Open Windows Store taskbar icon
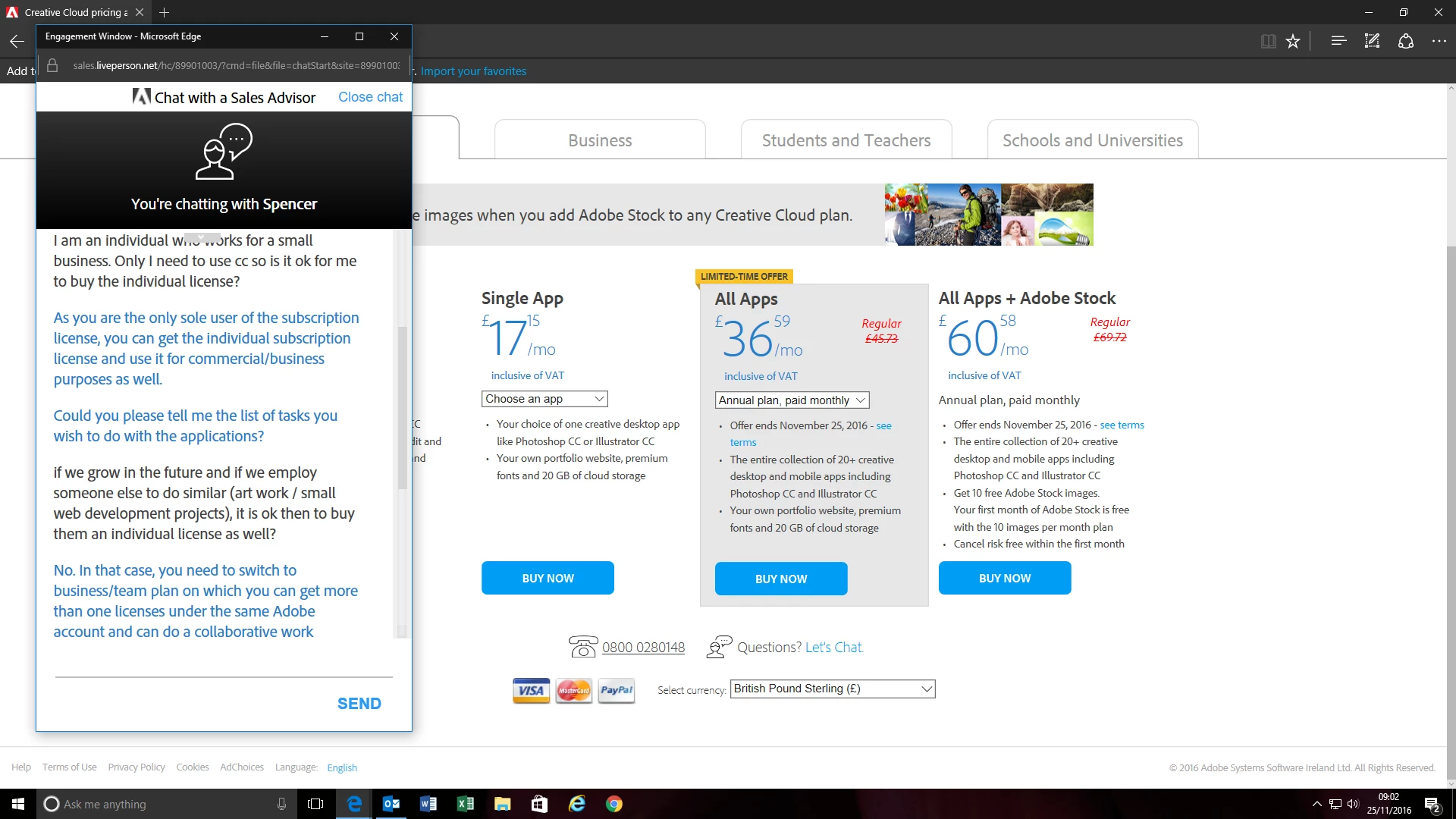 pyautogui.click(x=539, y=804)
